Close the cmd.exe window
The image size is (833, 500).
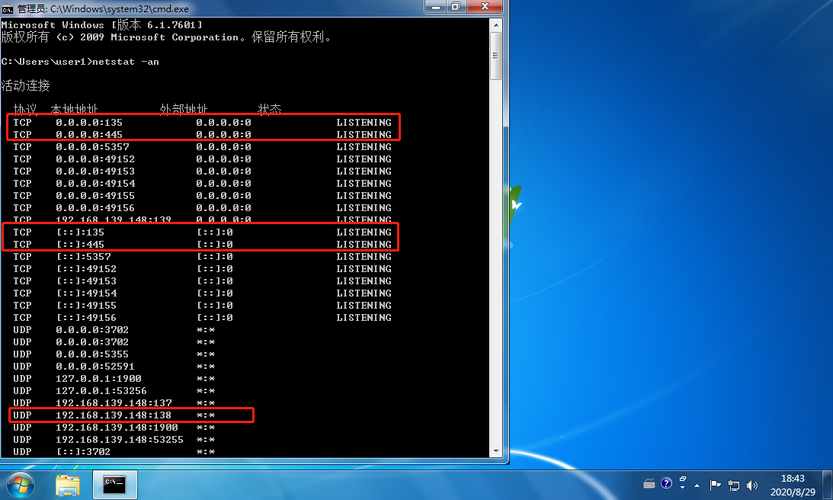pos(484,7)
